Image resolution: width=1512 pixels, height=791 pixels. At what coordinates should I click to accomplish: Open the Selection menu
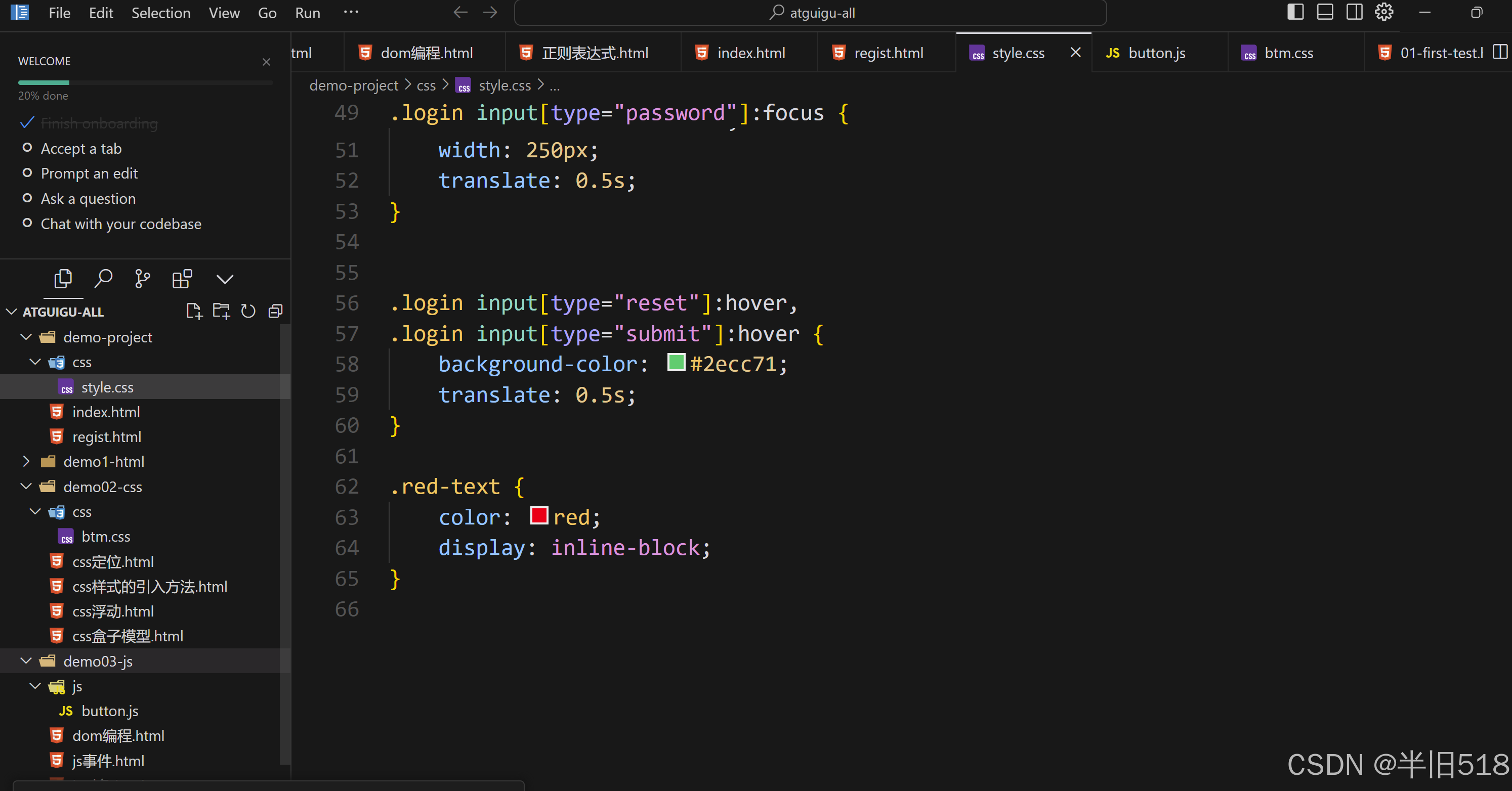point(161,13)
